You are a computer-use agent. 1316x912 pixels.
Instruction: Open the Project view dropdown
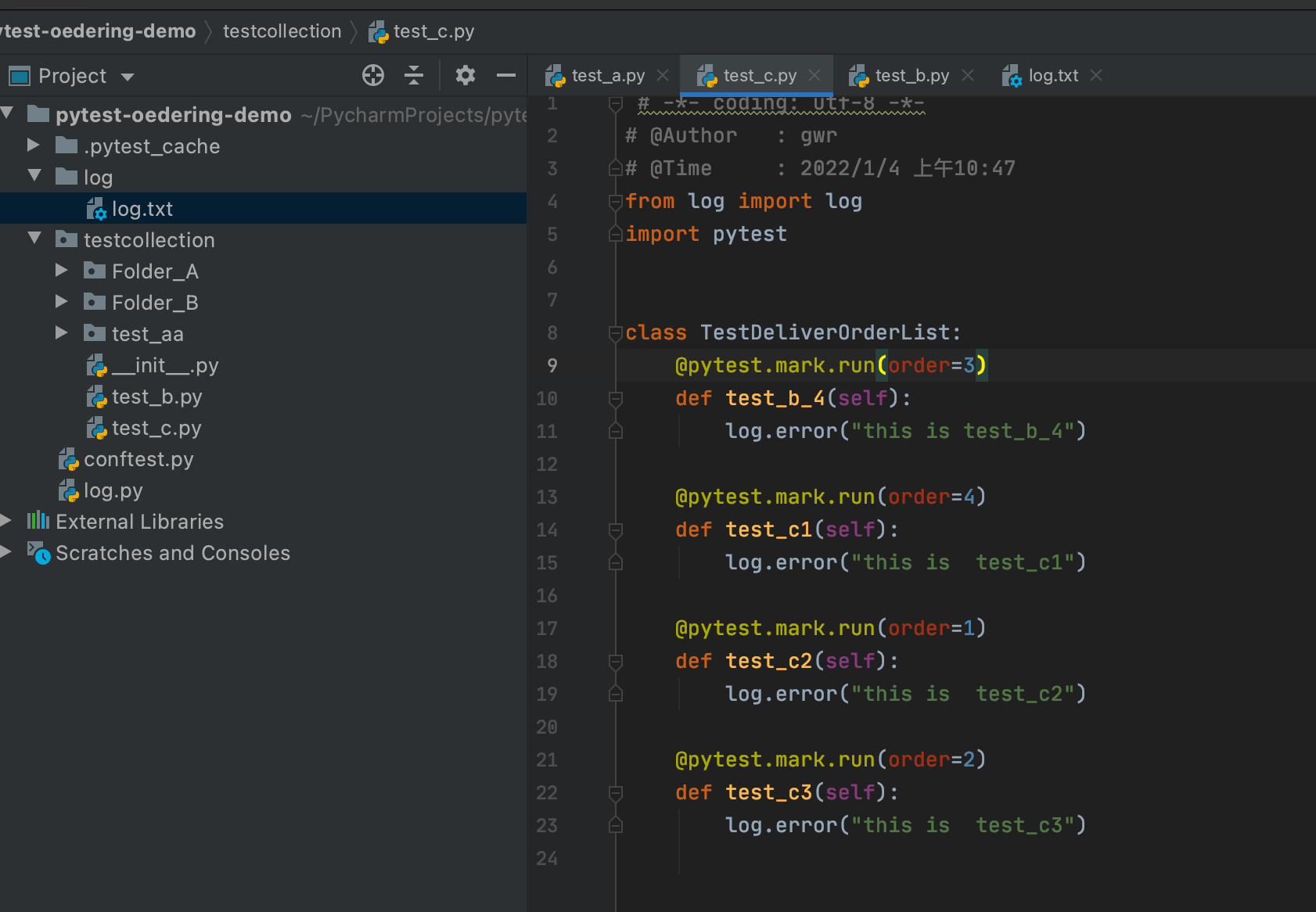pyautogui.click(x=128, y=77)
